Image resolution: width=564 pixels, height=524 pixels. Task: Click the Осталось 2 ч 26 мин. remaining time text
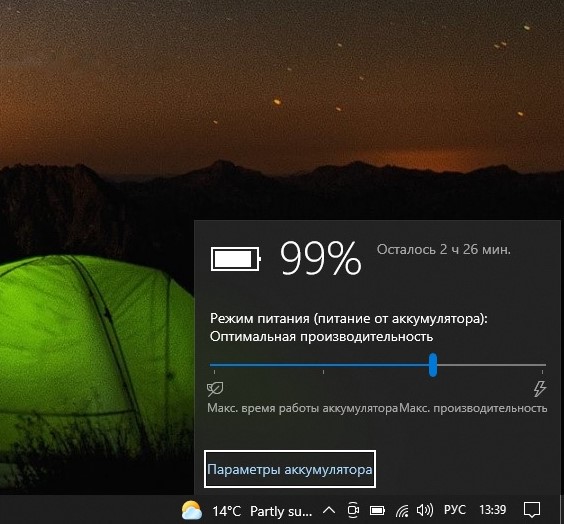tap(444, 249)
